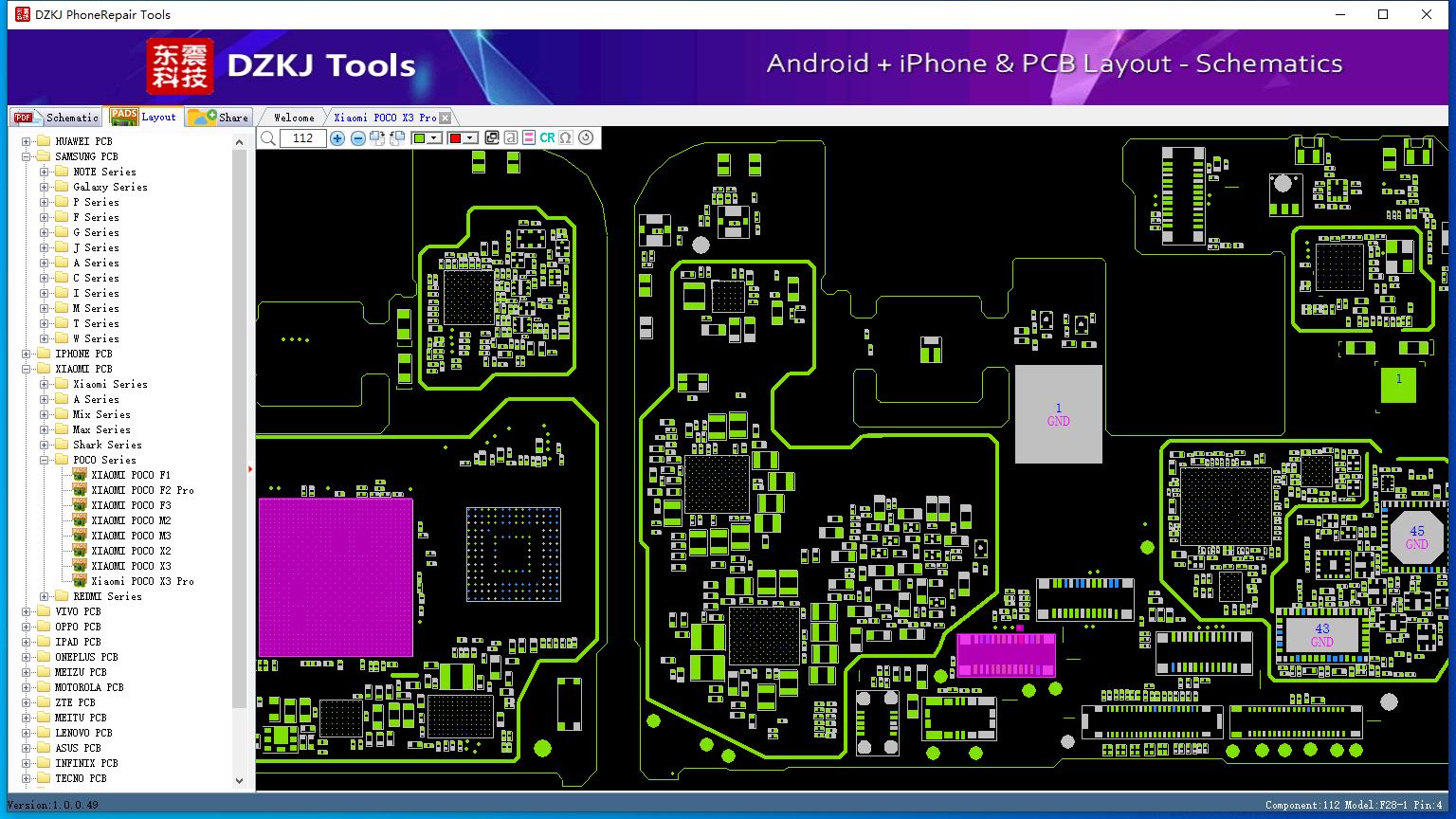1456x819 pixels.
Task: Click the status text 'Component:112 Model:F28-1 Pin:4'
Action: (1354, 805)
